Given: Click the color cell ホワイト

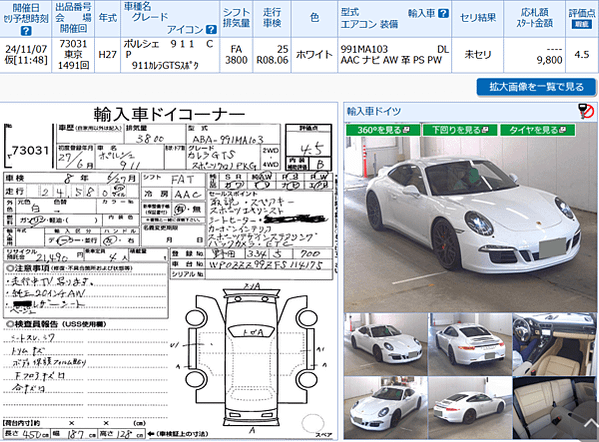Looking at the screenshot, I should 314,55.
